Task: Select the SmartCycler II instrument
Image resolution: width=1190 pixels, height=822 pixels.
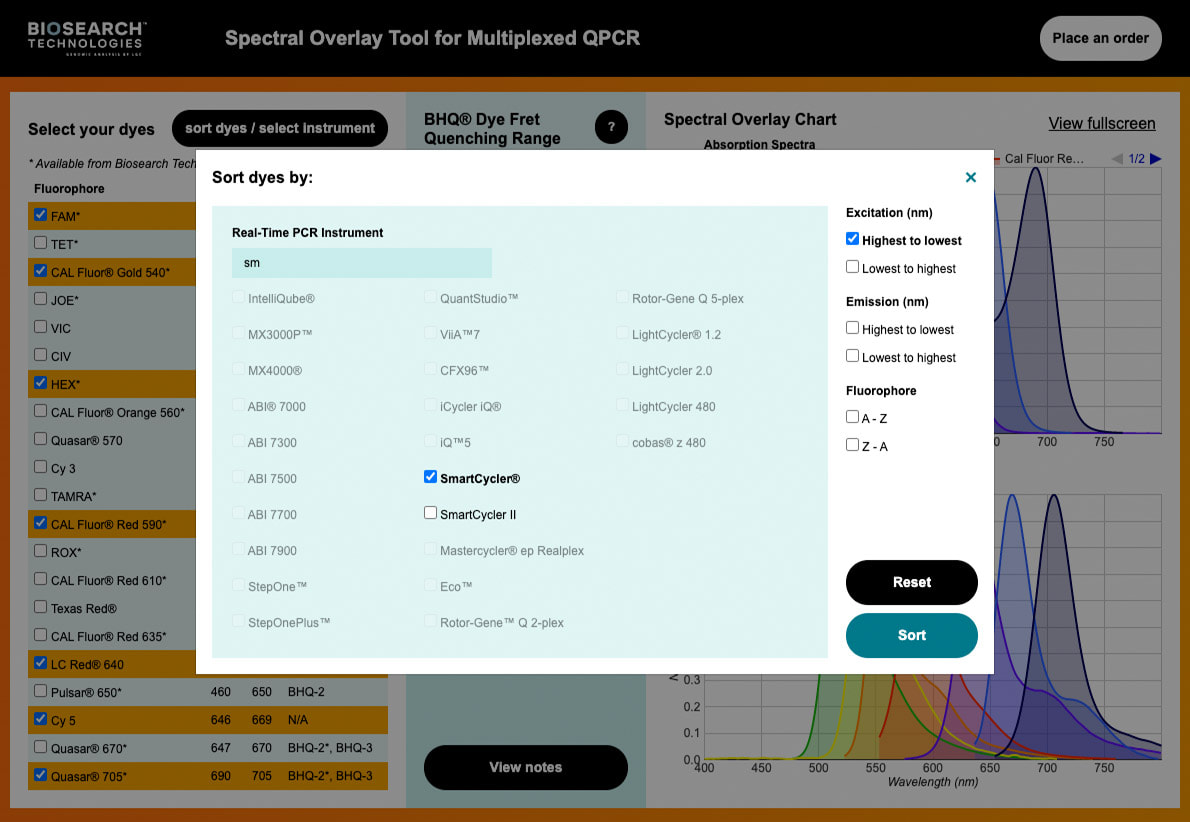Action: [430, 513]
